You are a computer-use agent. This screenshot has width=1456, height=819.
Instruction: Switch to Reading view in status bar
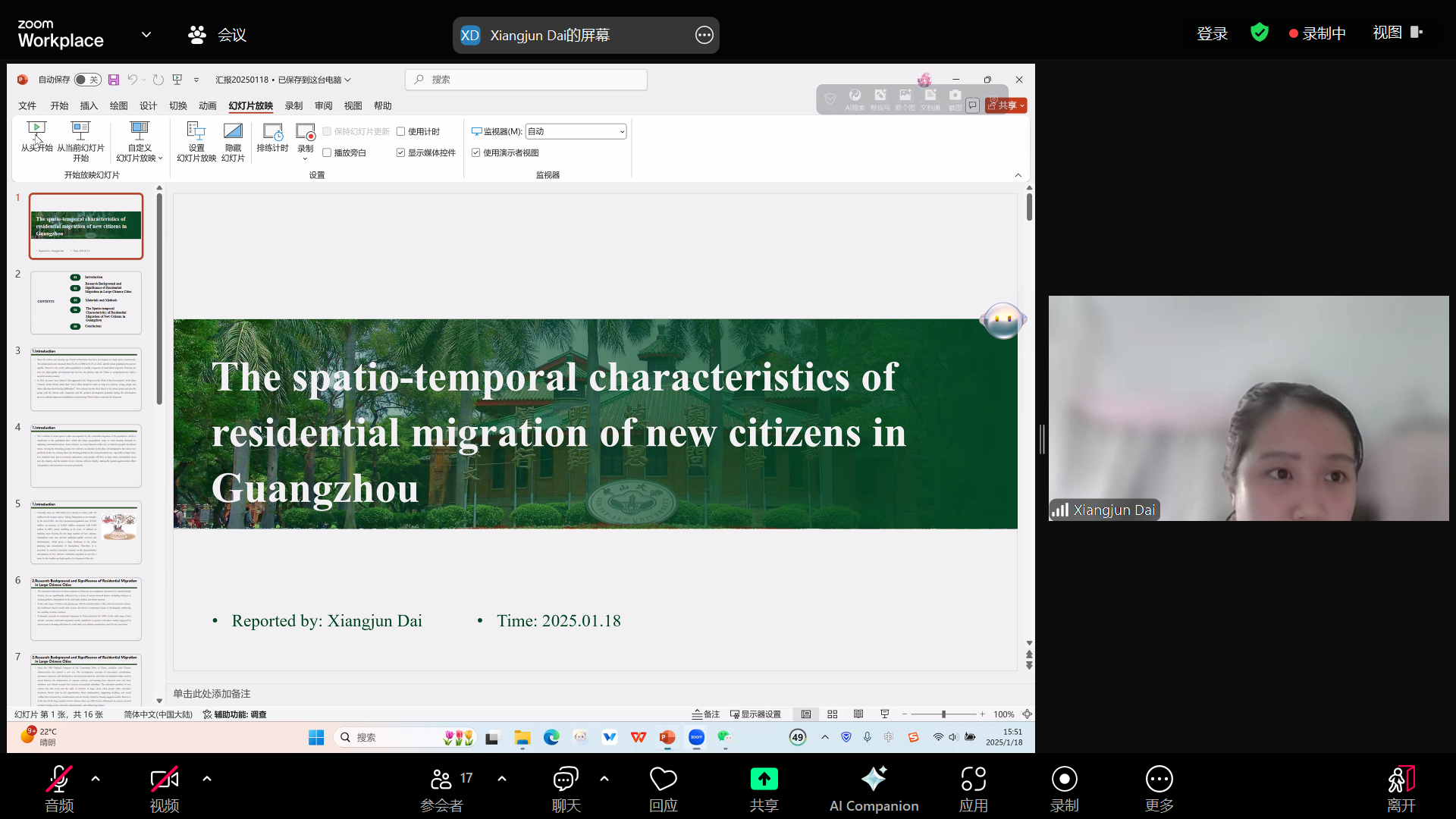tap(858, 714)
